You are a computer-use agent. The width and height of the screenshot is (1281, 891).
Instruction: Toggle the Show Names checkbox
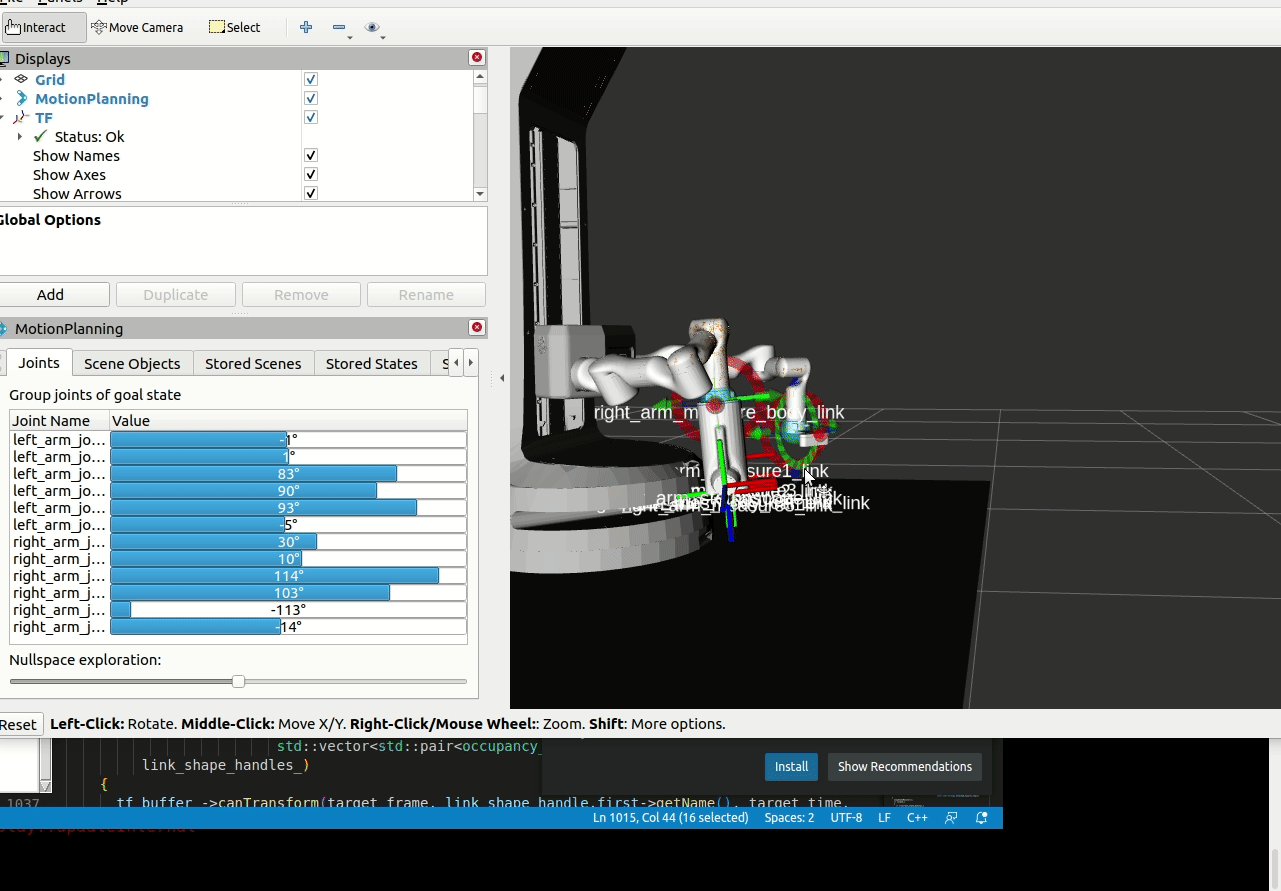pyautogui.click(x=310, y=155)
